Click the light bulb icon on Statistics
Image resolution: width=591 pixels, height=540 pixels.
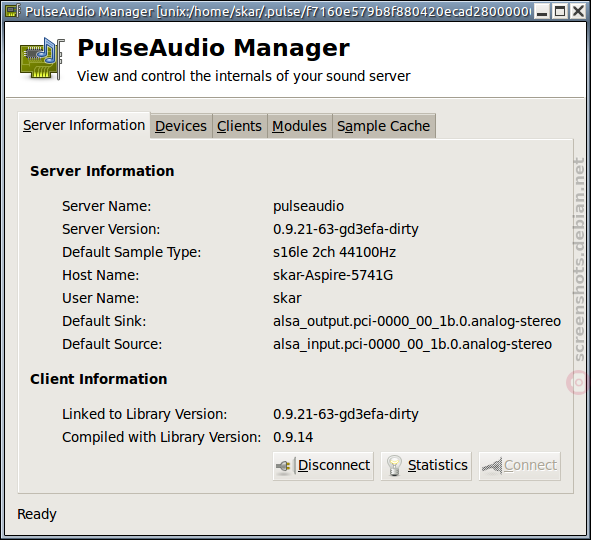coord(394,466)
